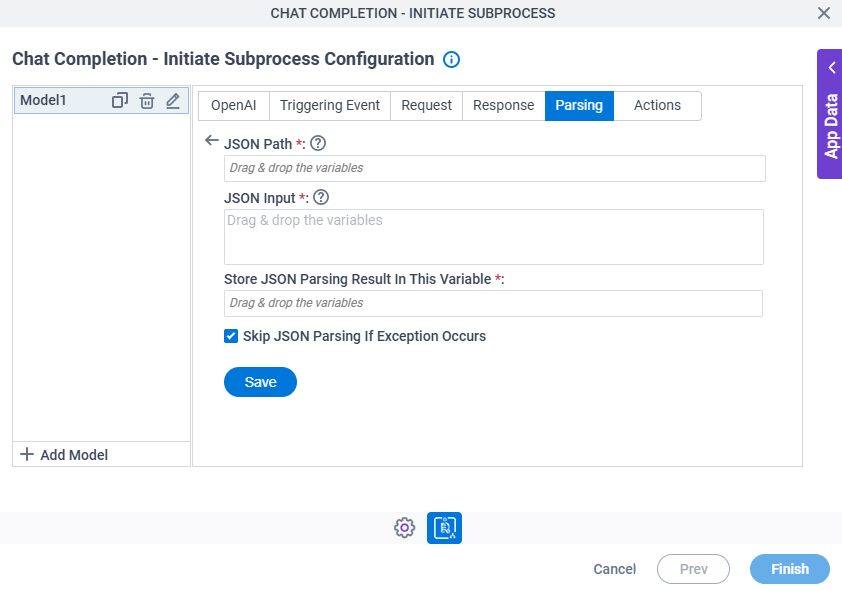Focus the JSON Path input field
Viewport: 842px width, 591px height.
495,168
